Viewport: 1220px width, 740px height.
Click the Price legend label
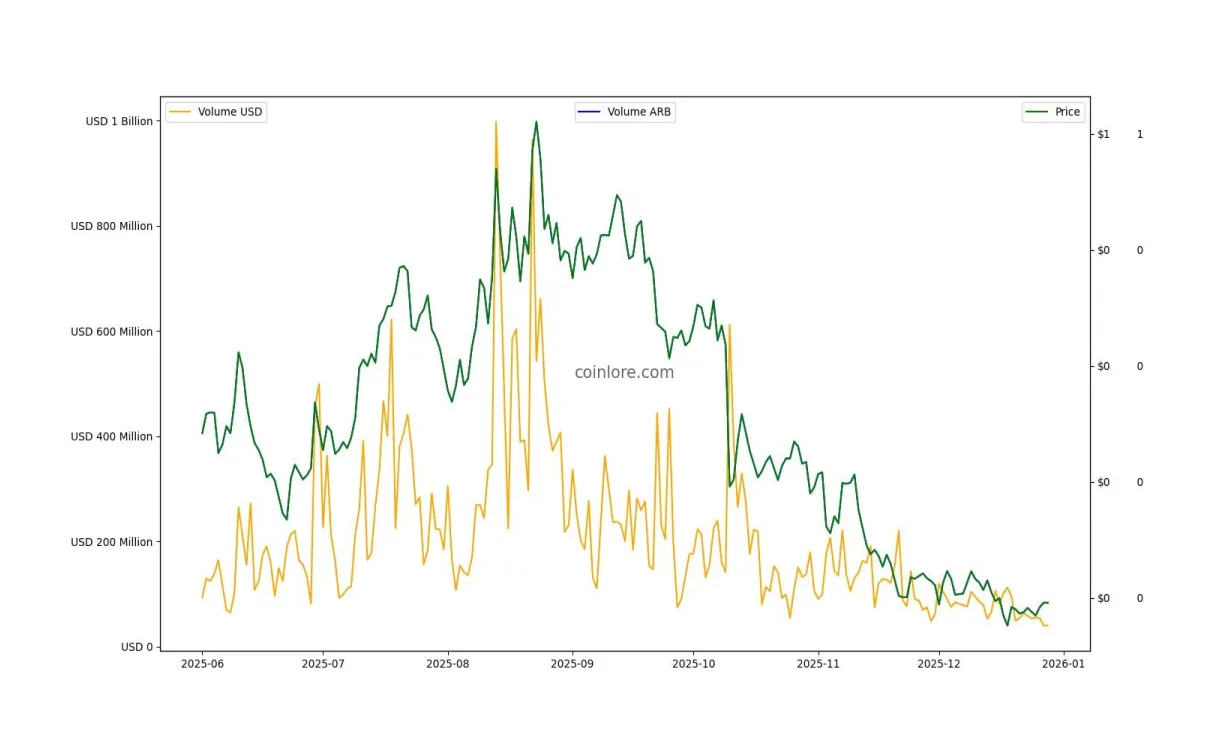(x=1067, y=112)
